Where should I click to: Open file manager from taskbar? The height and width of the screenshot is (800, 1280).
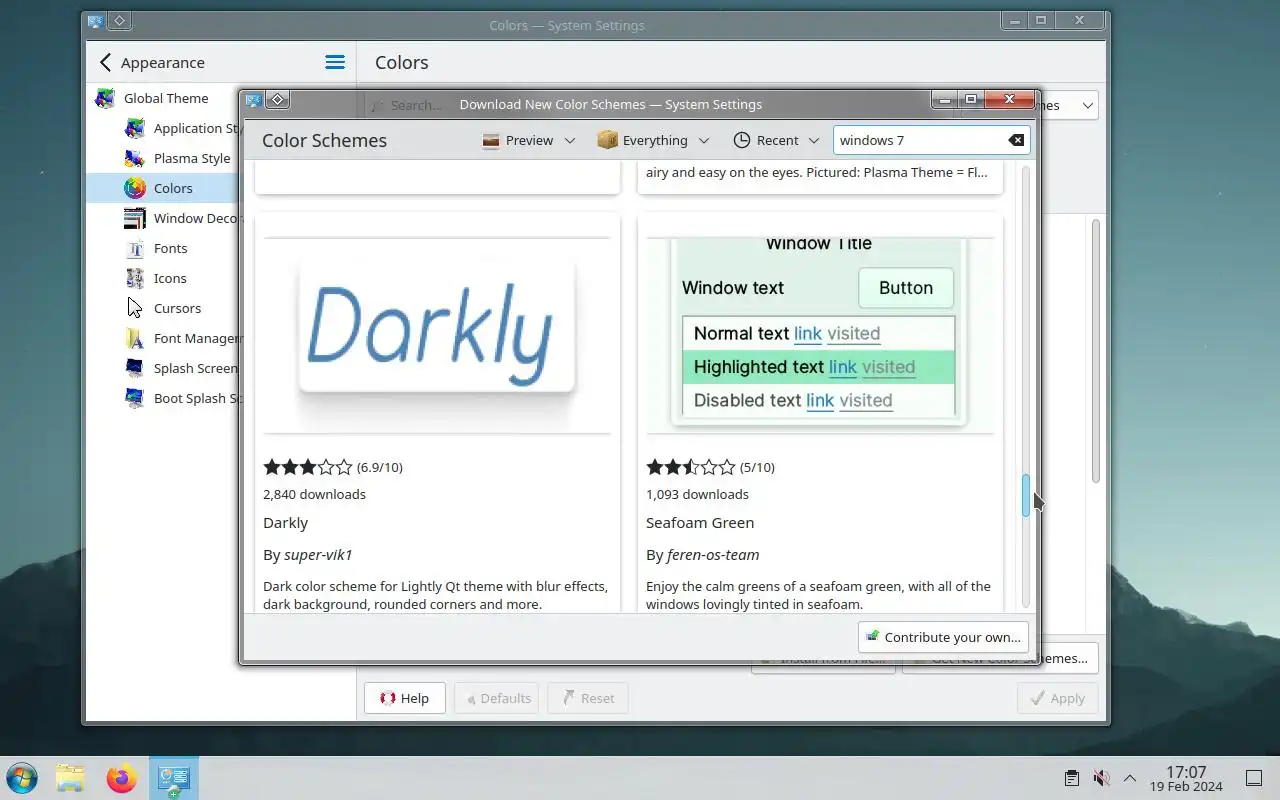coord(70,778)
